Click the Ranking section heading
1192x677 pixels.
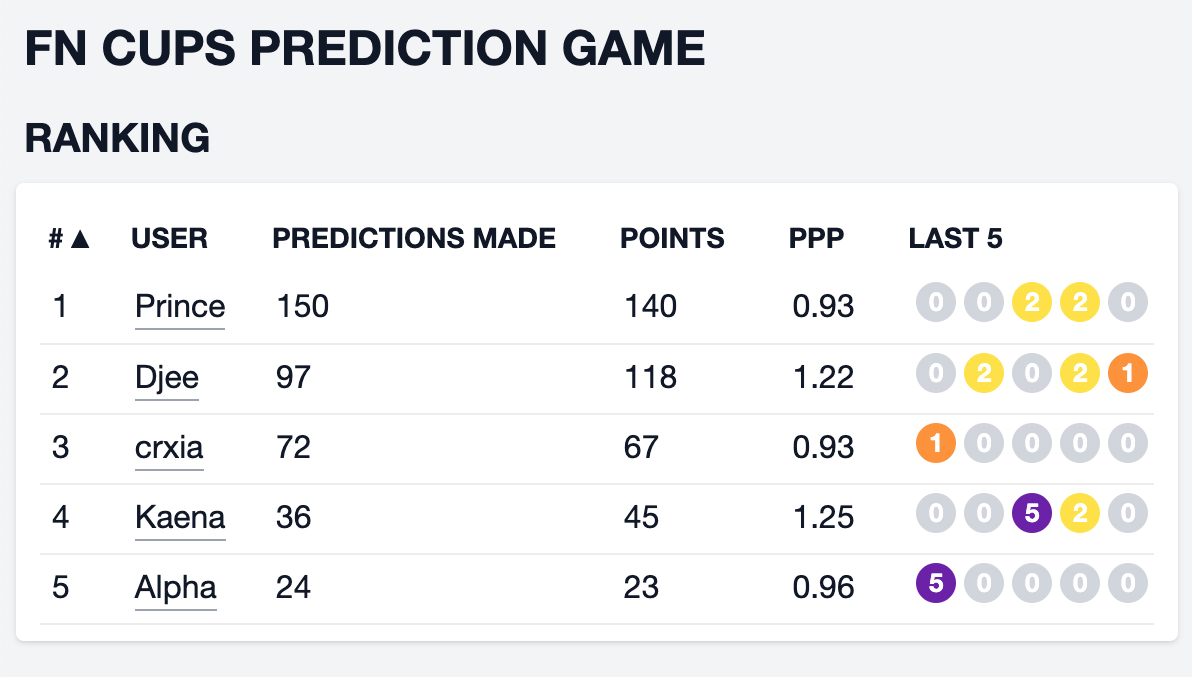pyautogui.click(x=117, y=138)
